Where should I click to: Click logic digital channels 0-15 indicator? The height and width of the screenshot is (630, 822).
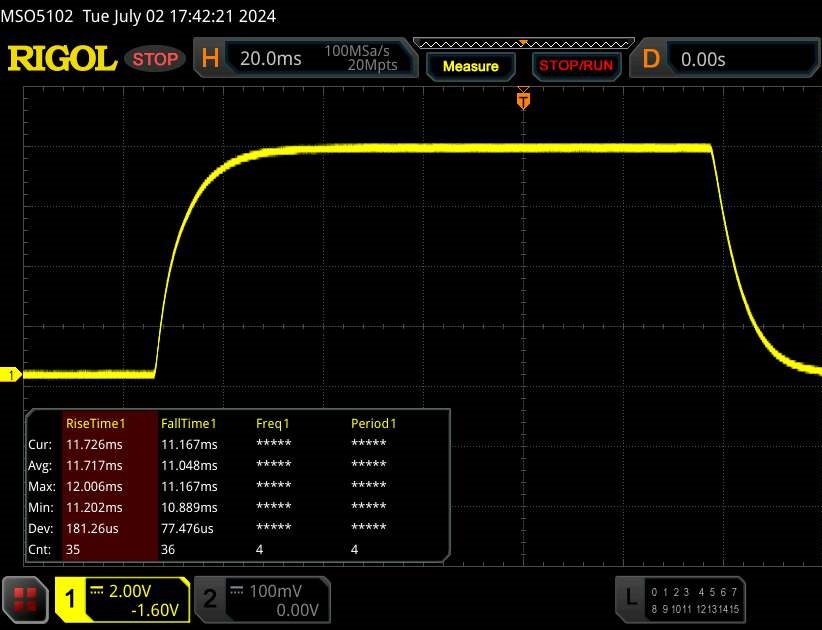(695, 601)
